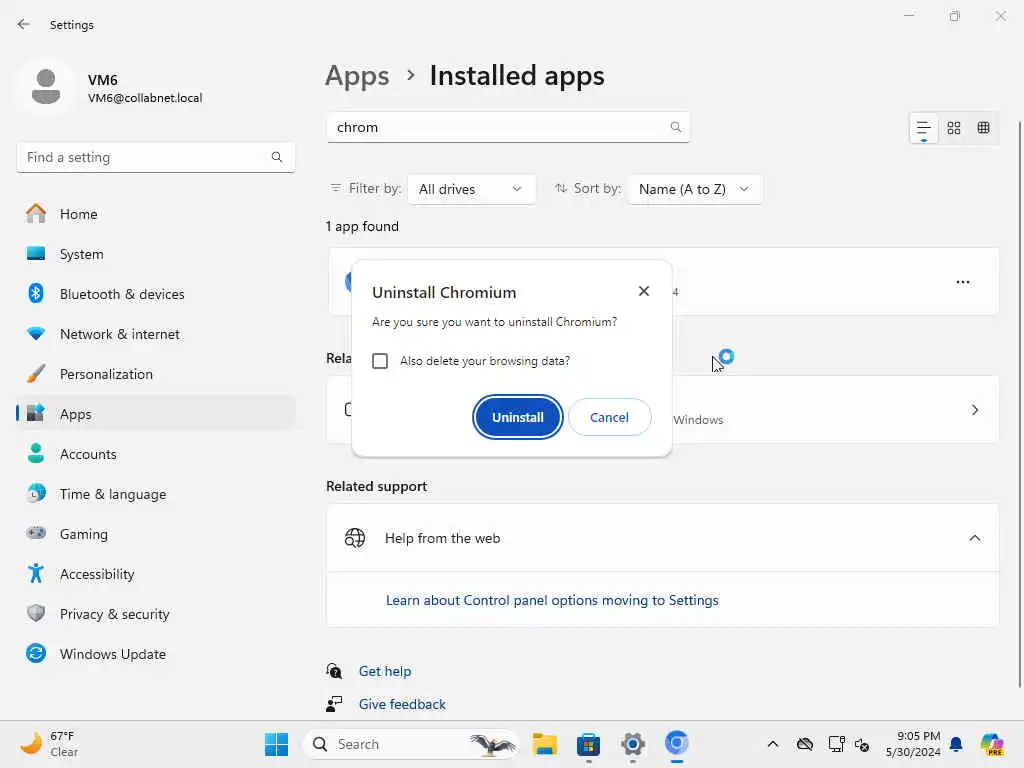This screenshot has height=768, width=1024.
Task: Click the 'Related support' heading
Action: pos(376,487)
